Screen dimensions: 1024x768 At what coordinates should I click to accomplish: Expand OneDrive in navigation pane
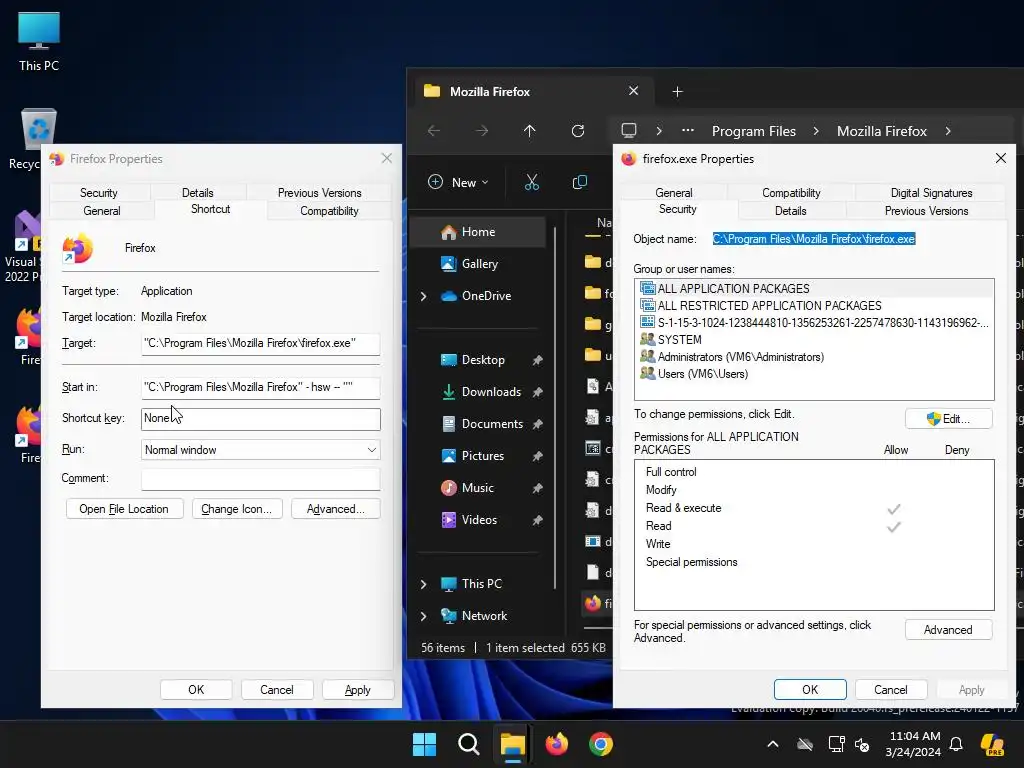pyautogui.click(x=423, y=296)
